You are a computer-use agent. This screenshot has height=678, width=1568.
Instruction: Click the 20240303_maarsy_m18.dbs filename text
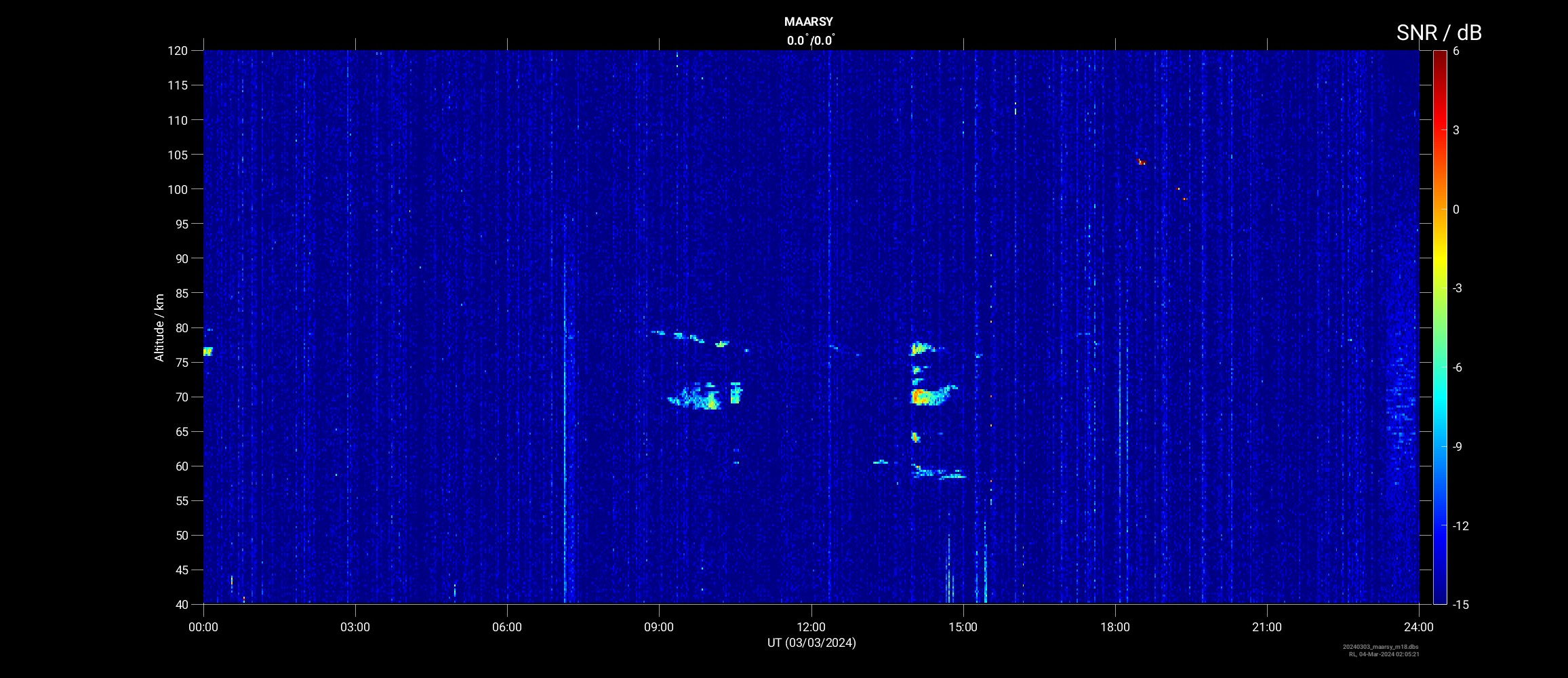click(x=1381, y=647)
